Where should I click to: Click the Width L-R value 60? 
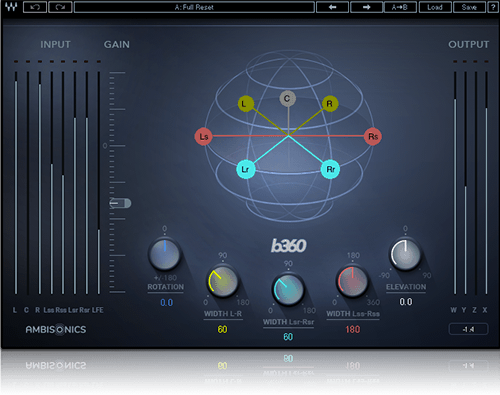222,329
